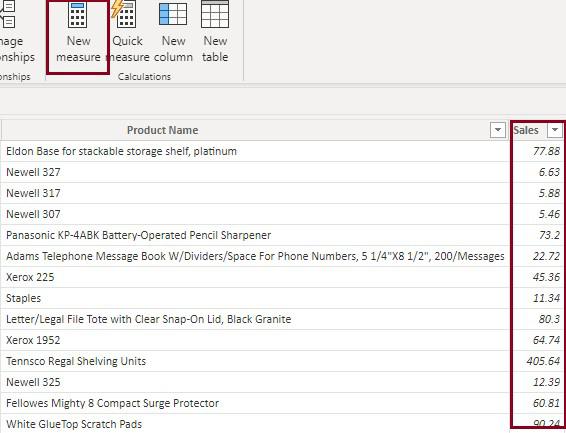The image size is (566, 433).
Task: Click the sales value 12.39
Action: click(x=546, y=382)
